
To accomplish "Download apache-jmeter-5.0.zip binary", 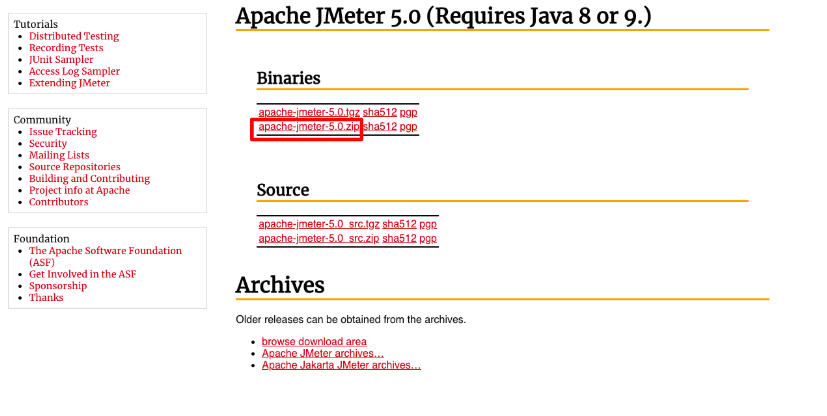I will 309,127.
